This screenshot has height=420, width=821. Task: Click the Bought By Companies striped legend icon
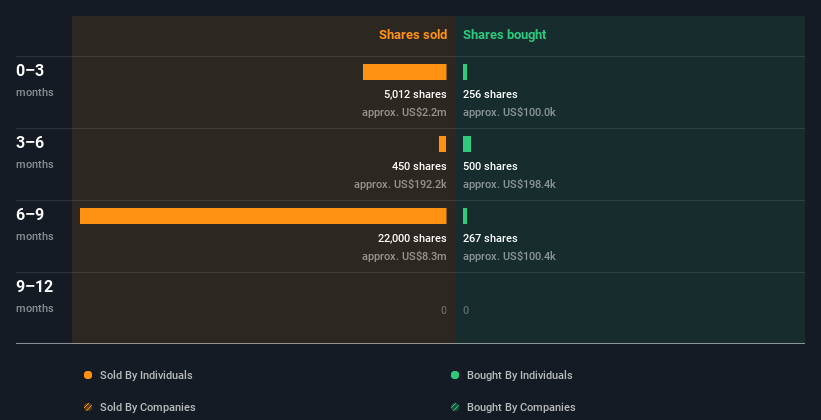(455, 407)
